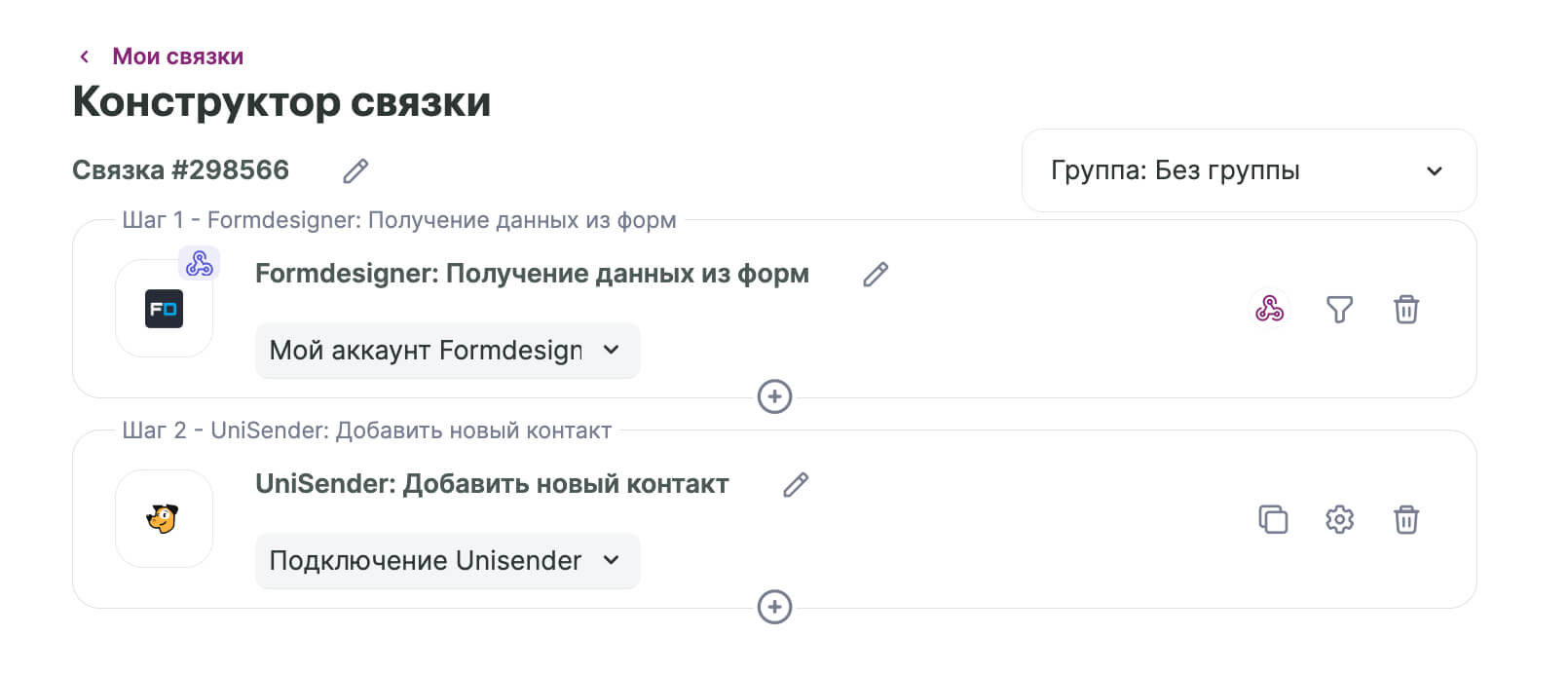The image size is (1568, 674).
Task: Click the Конструктор связки page title
Action: click(x=281, y=101)
